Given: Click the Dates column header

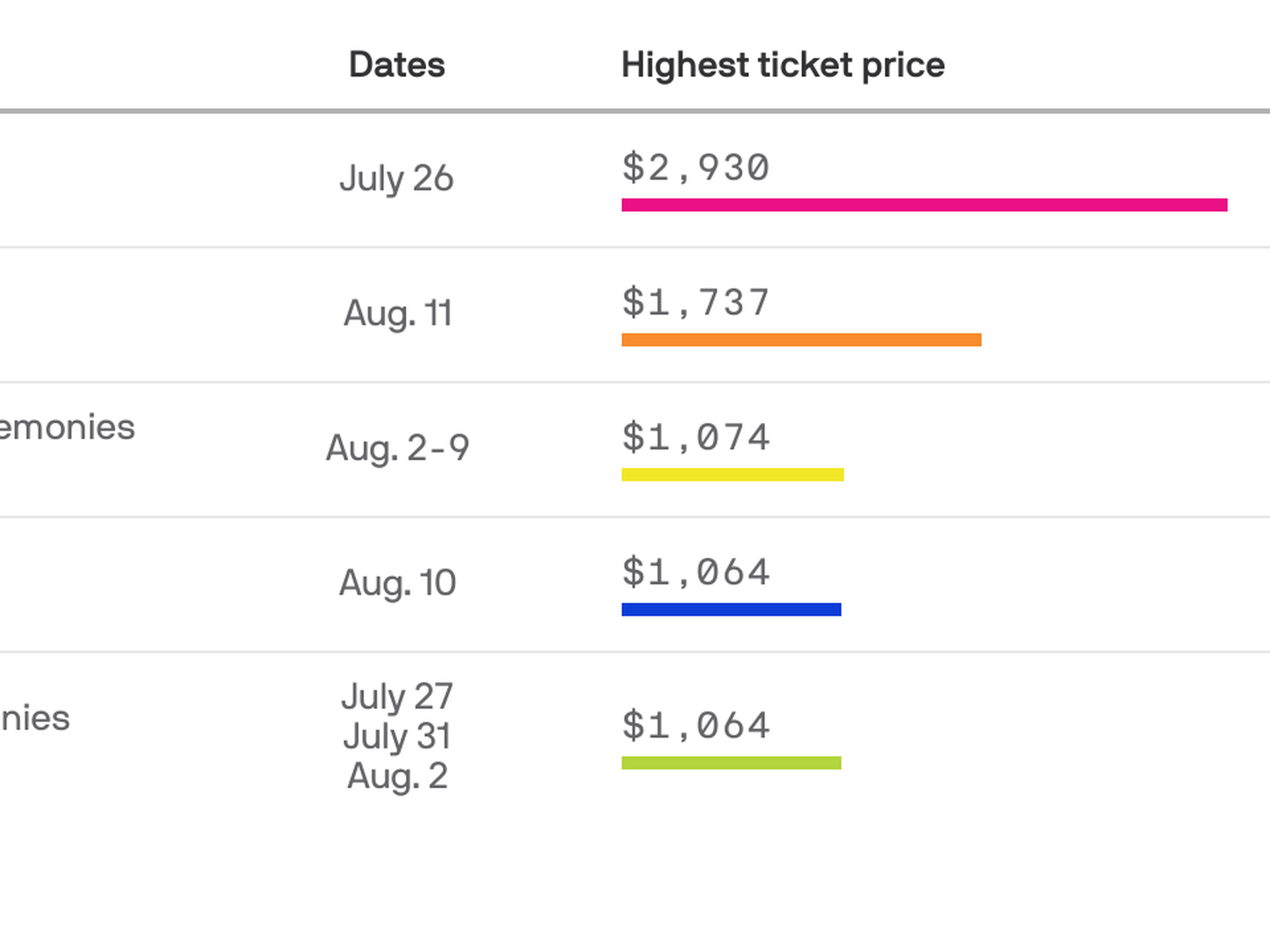Looking at the screenshot, I should coord(397,65).
